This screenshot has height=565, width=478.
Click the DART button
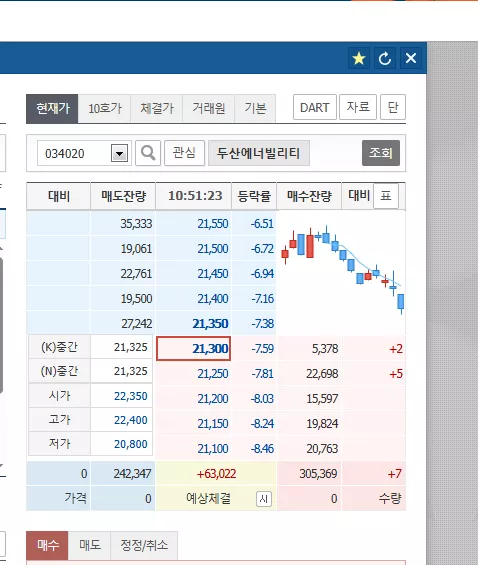click(315, 107)
